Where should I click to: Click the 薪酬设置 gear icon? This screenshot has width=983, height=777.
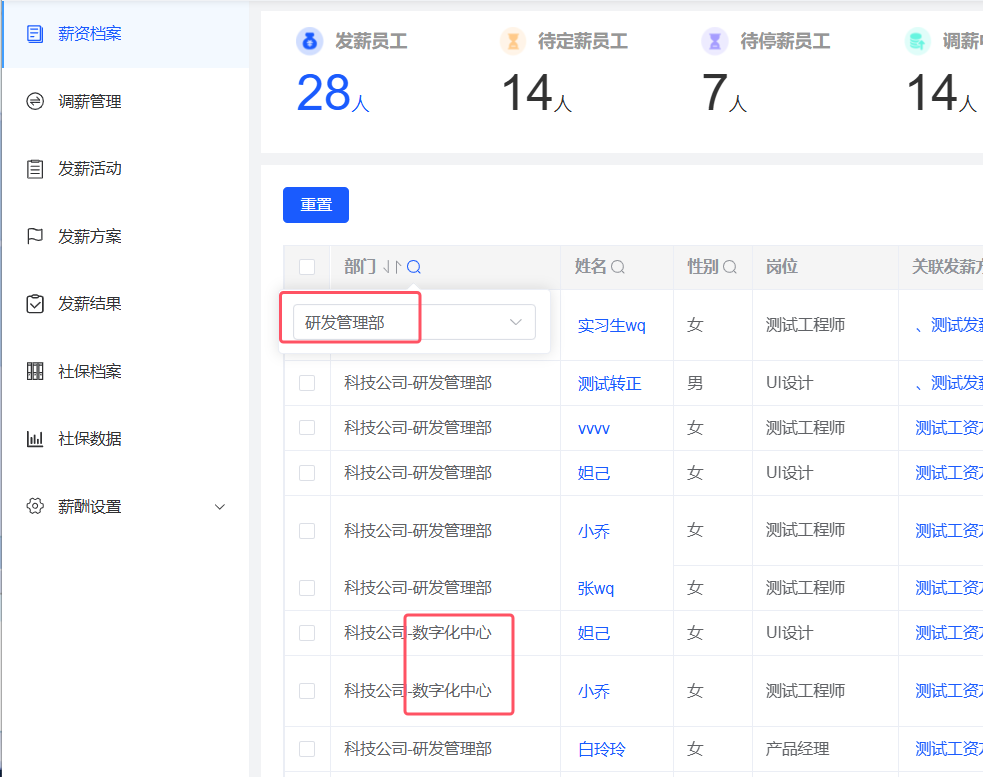[x=35, y=506]
